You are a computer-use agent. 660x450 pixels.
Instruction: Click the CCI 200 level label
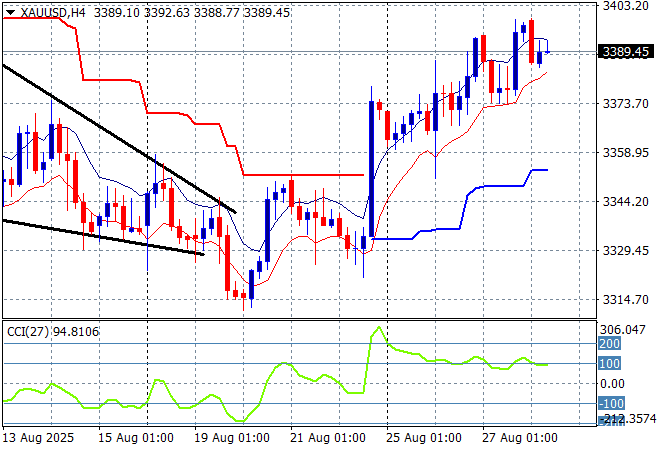(609, 344)
